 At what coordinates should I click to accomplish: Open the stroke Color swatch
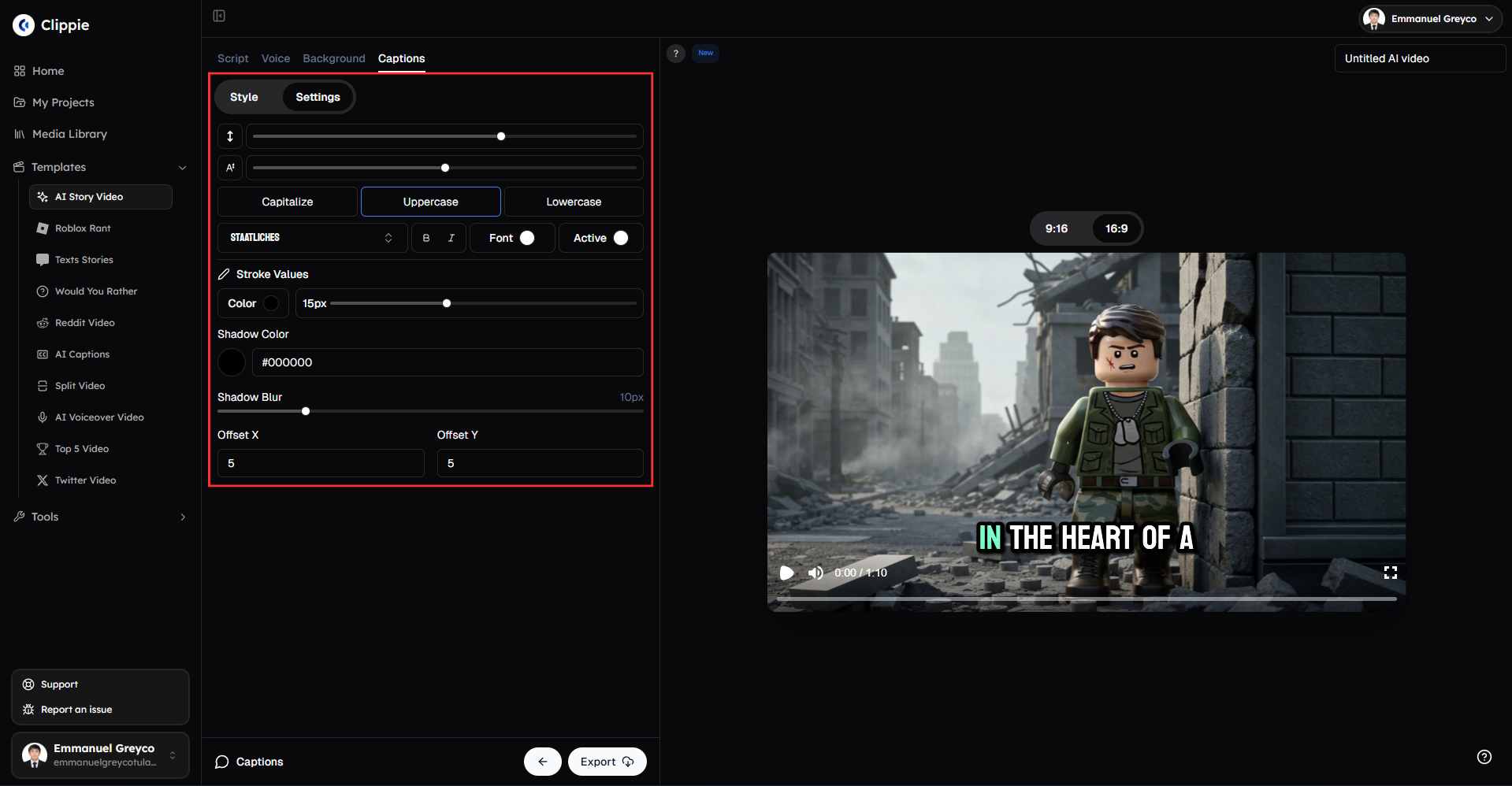271,303
